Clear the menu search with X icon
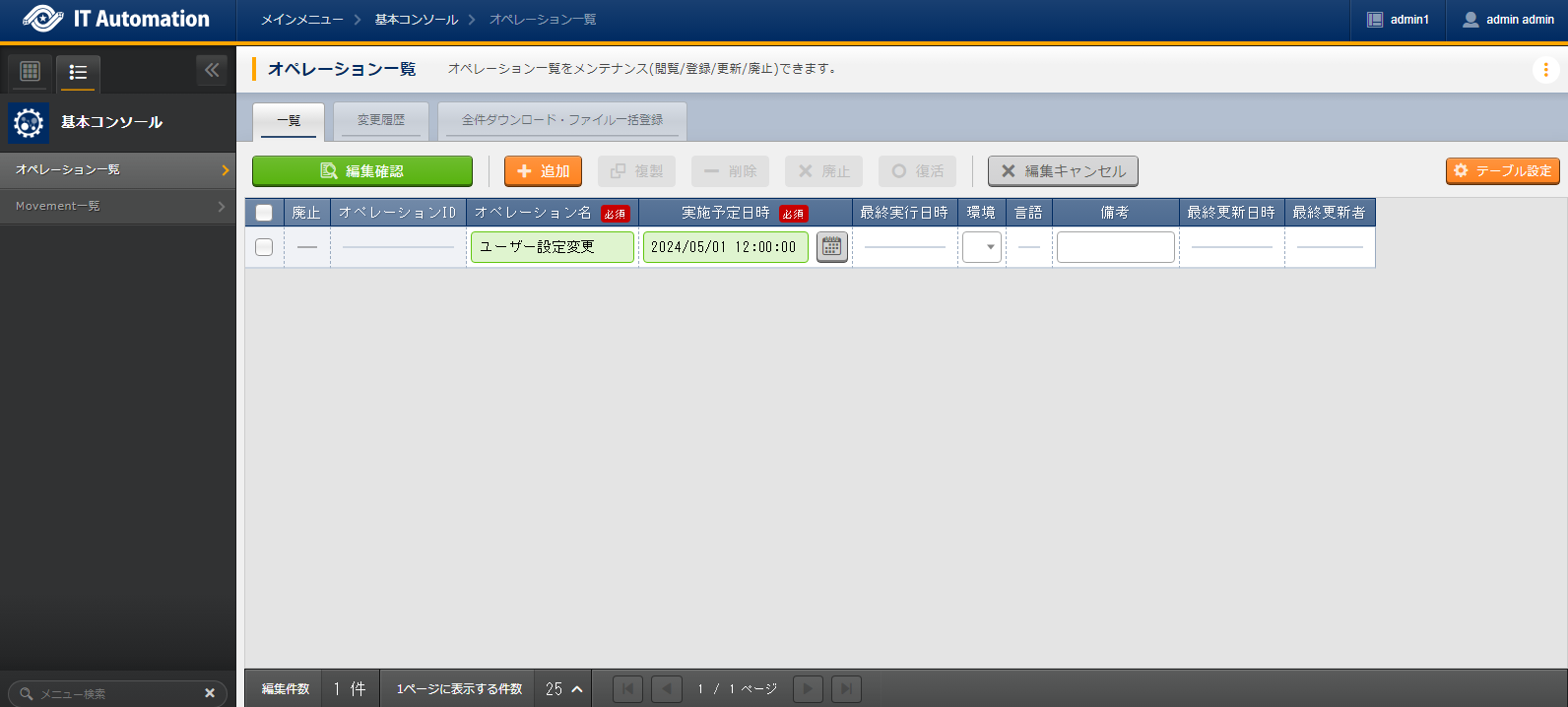Screen dimensions: 1568x707 (210, 693)
